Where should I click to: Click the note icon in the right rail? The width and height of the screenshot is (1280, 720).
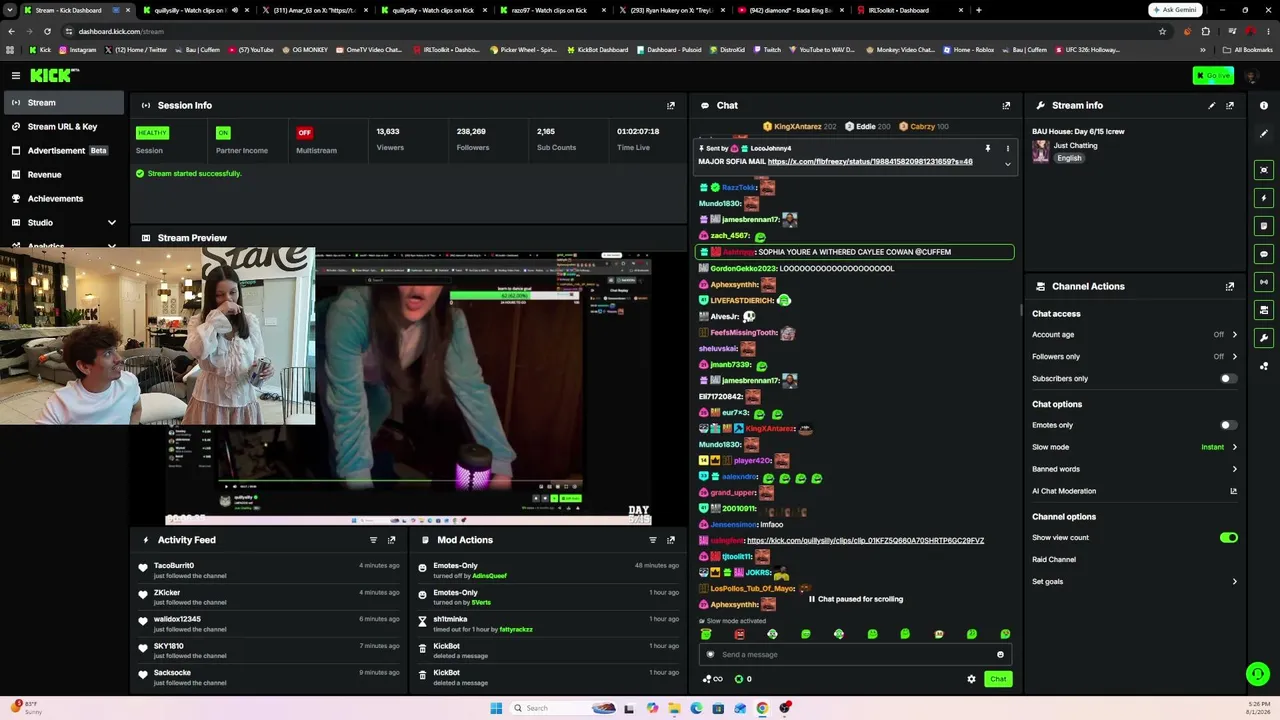(1264, 226)
